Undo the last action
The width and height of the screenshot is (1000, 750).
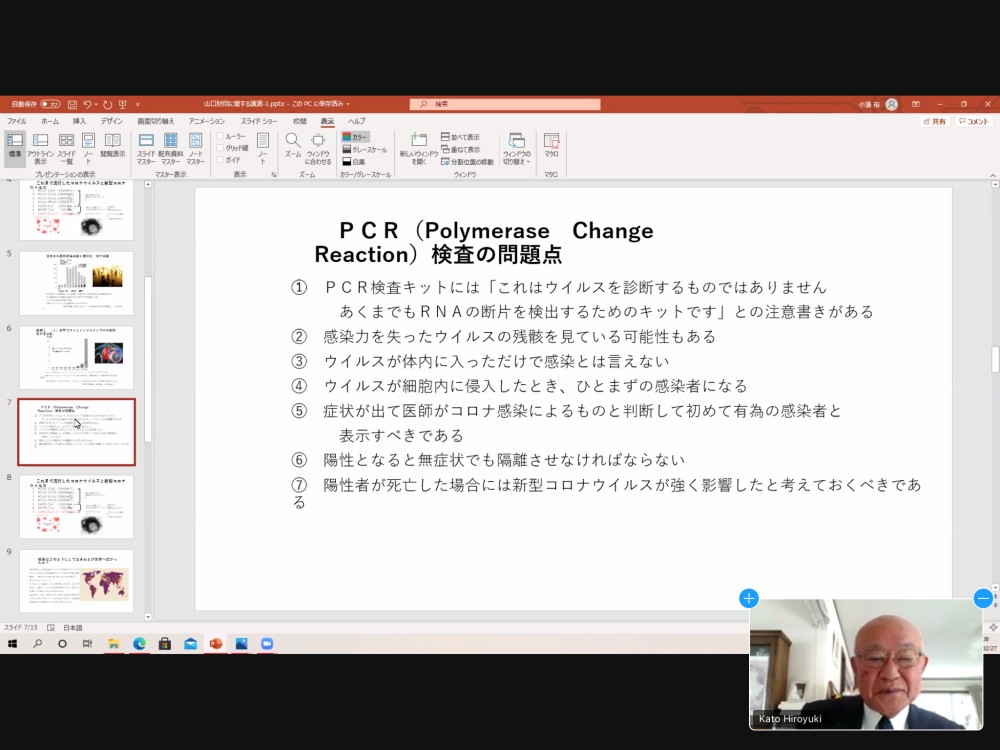pos(87,104)
